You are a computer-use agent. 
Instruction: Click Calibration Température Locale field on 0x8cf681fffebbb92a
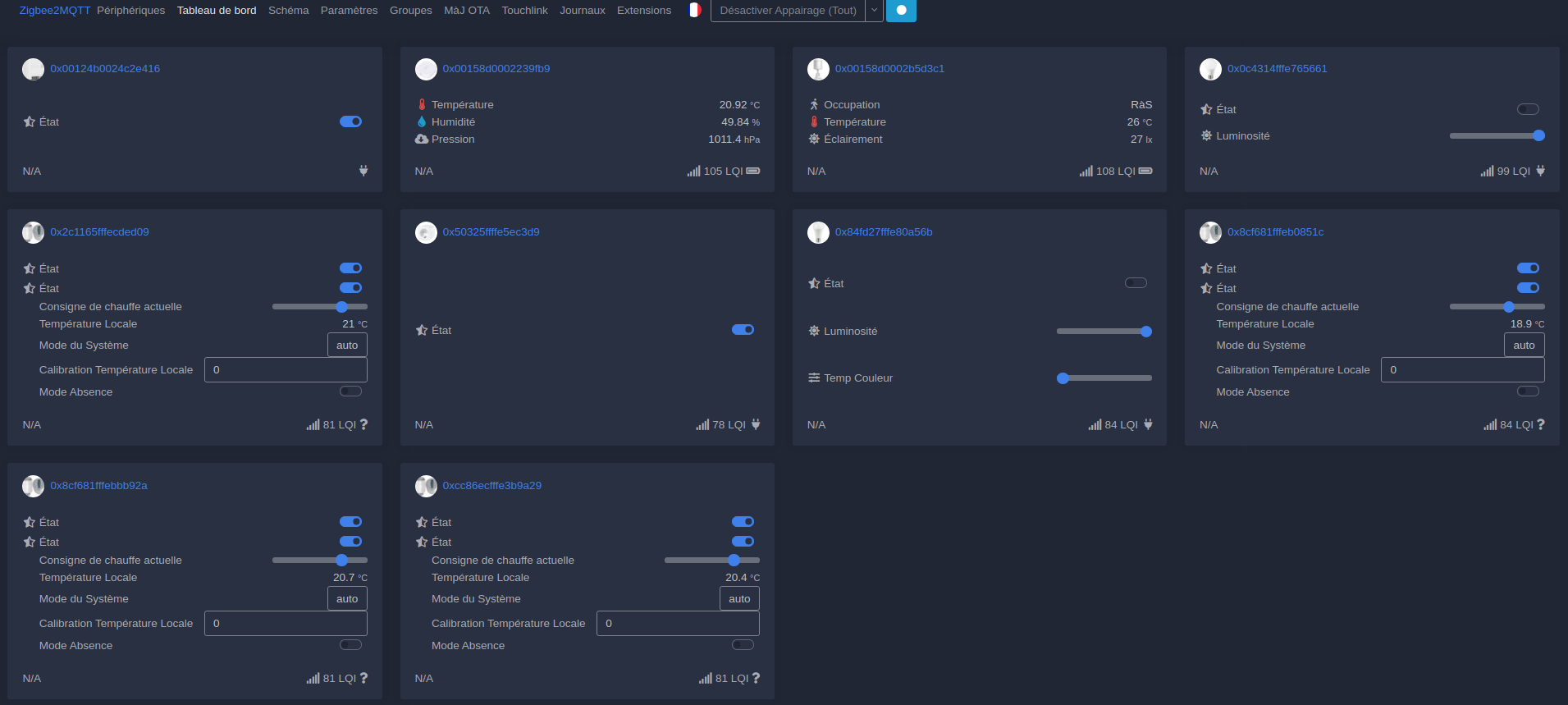coord(286,624)
